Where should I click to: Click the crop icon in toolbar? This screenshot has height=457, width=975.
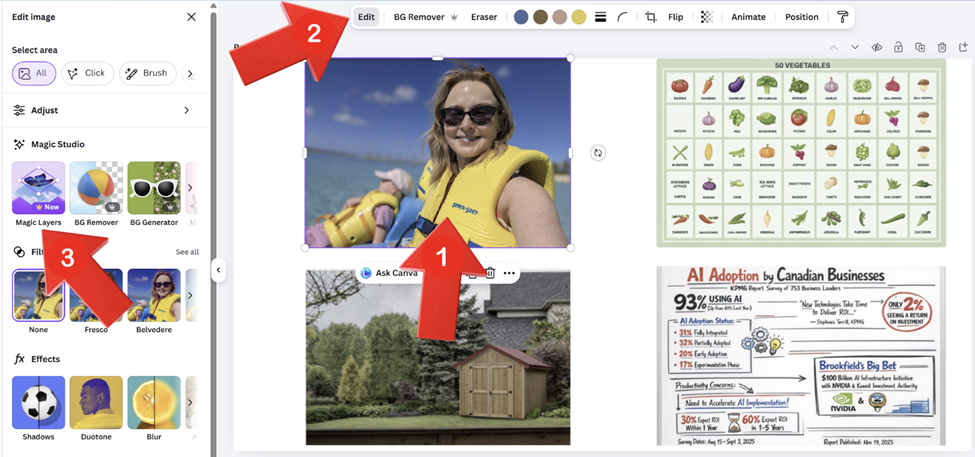pos(651,17)
